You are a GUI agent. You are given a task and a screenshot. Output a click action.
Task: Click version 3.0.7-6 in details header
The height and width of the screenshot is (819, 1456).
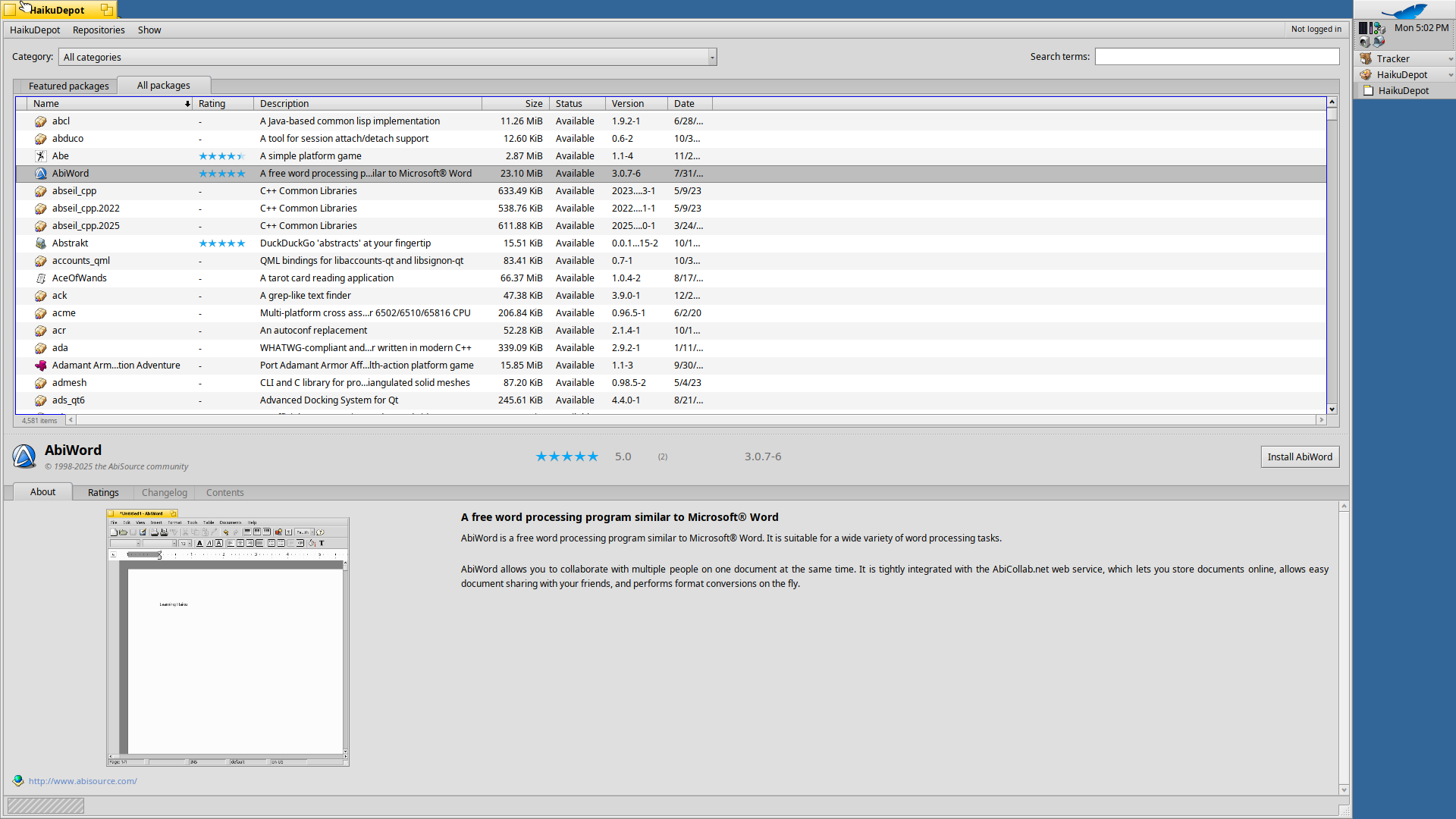(763, 457)
